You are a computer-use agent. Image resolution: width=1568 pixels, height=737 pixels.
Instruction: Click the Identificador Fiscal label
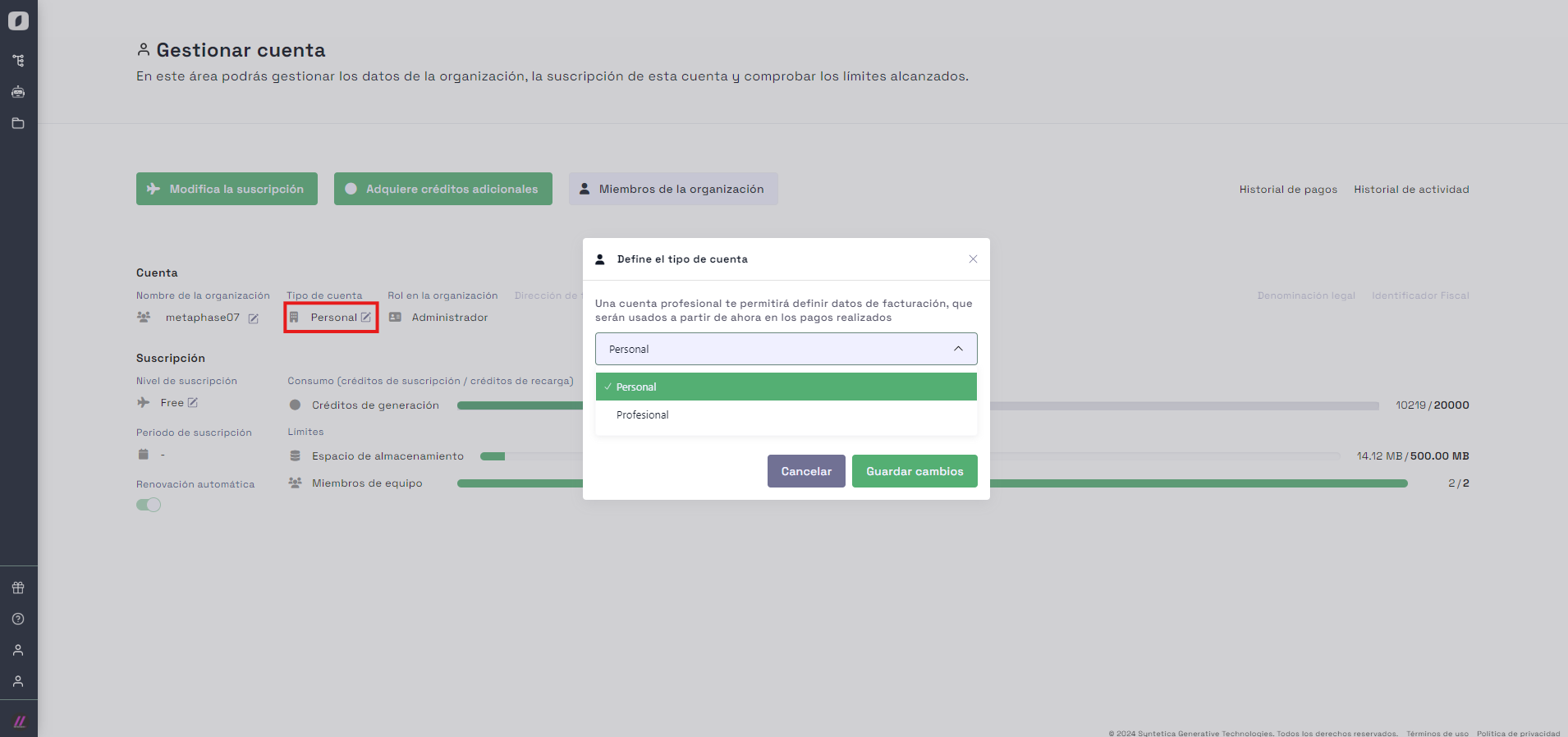tap(1420, 295)
